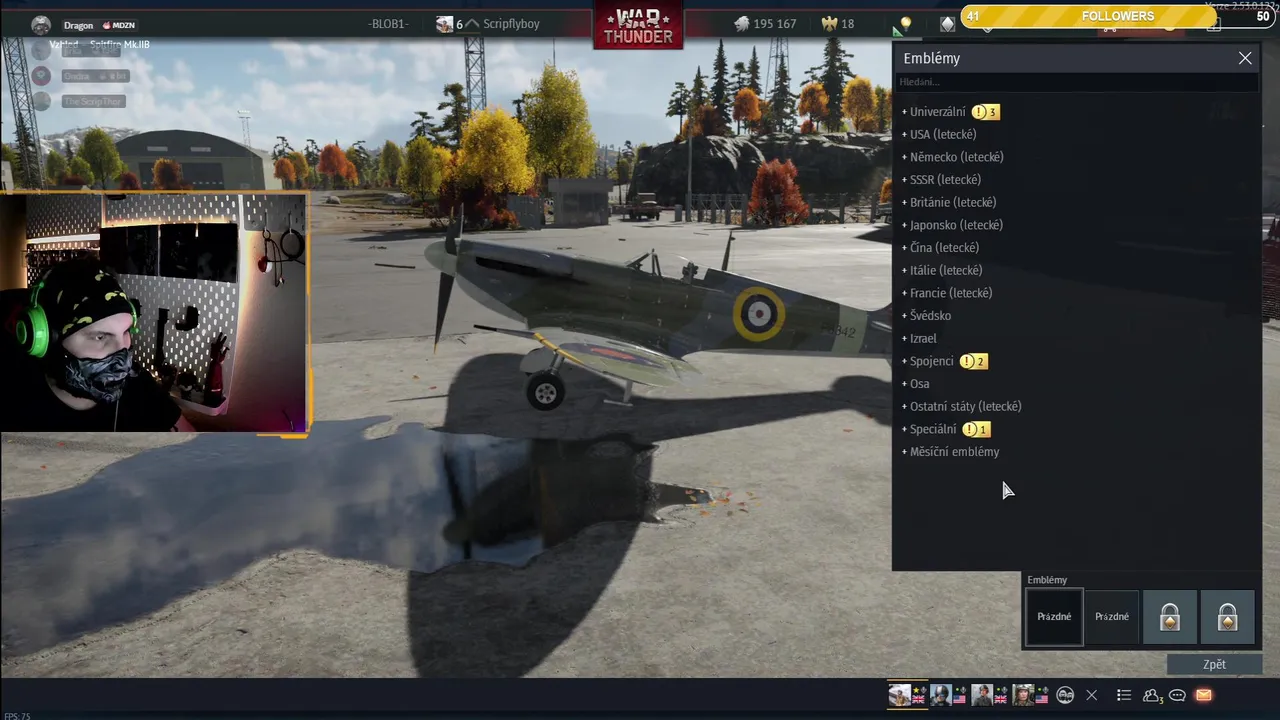Click the diamond icon next to the light bulb
Screen dimensions: 1280x720
(947, 24)
